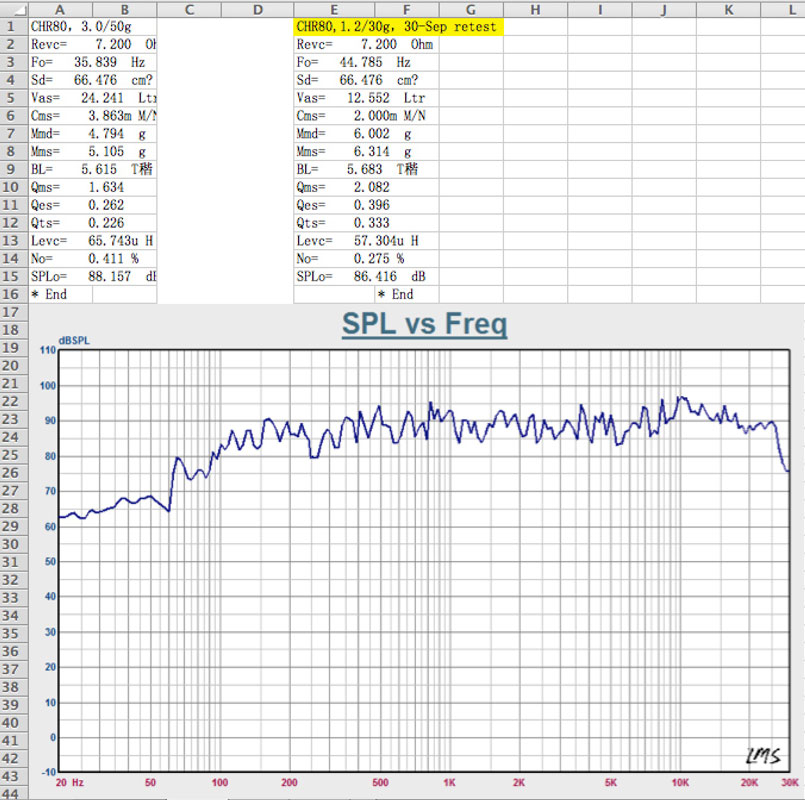Select column K header

(729, 10)
